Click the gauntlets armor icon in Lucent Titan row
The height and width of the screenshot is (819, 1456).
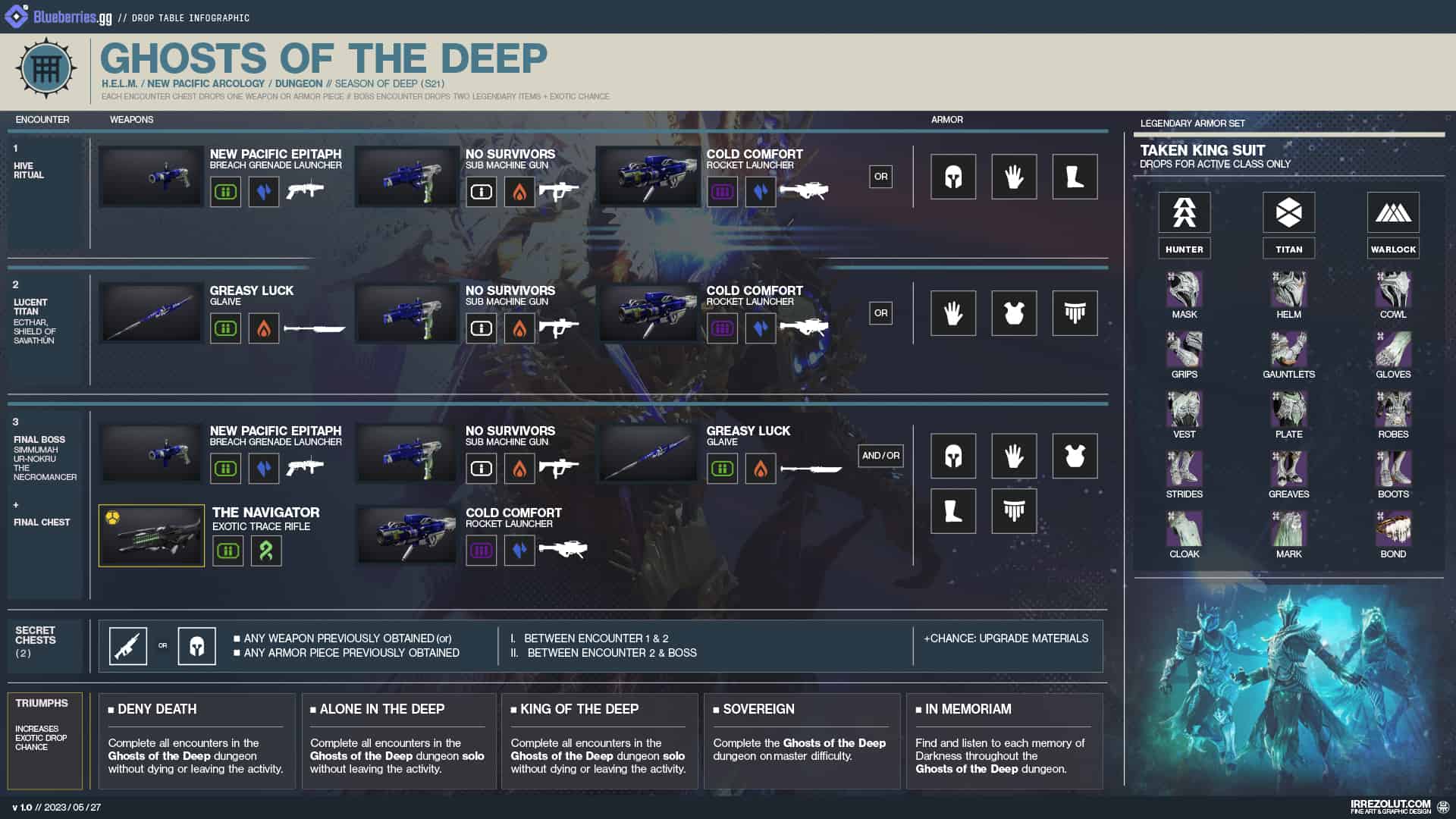953,313
